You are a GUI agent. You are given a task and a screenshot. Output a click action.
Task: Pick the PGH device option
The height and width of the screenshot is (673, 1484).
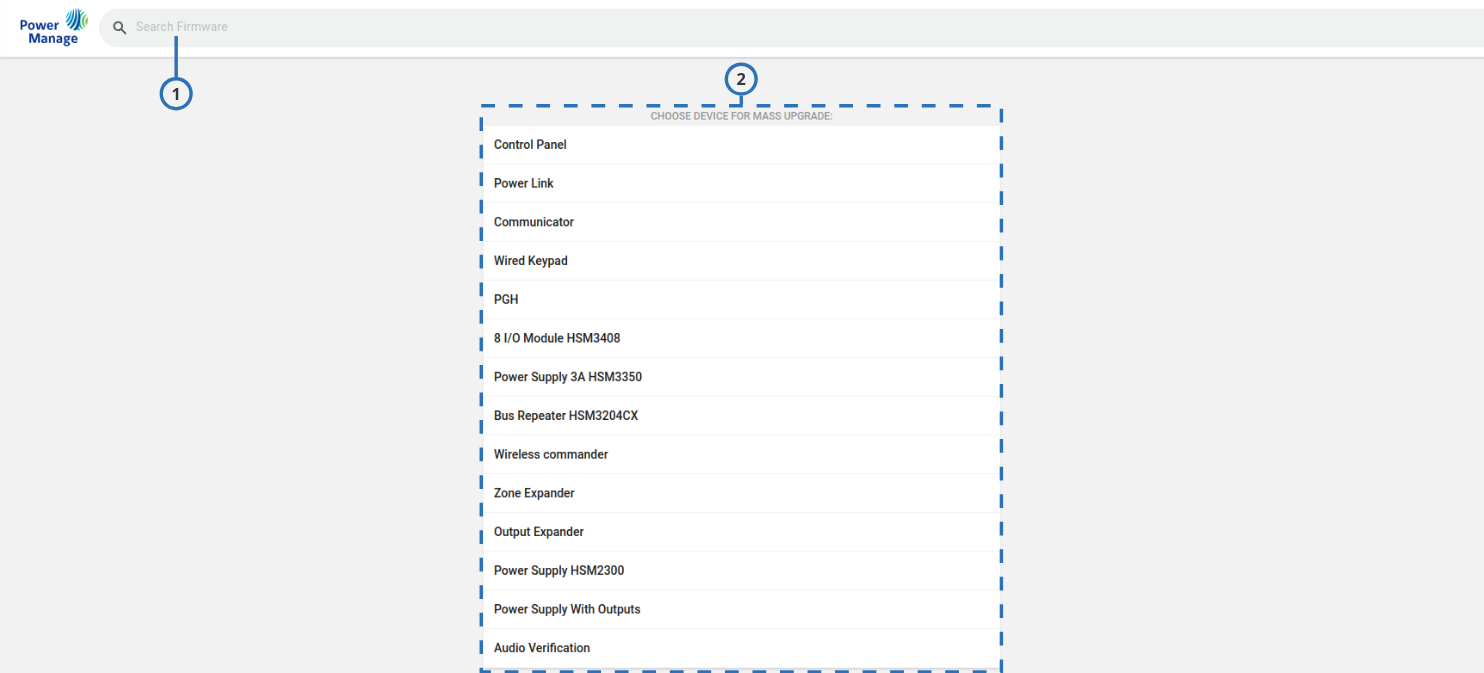[x=740, y=299]
